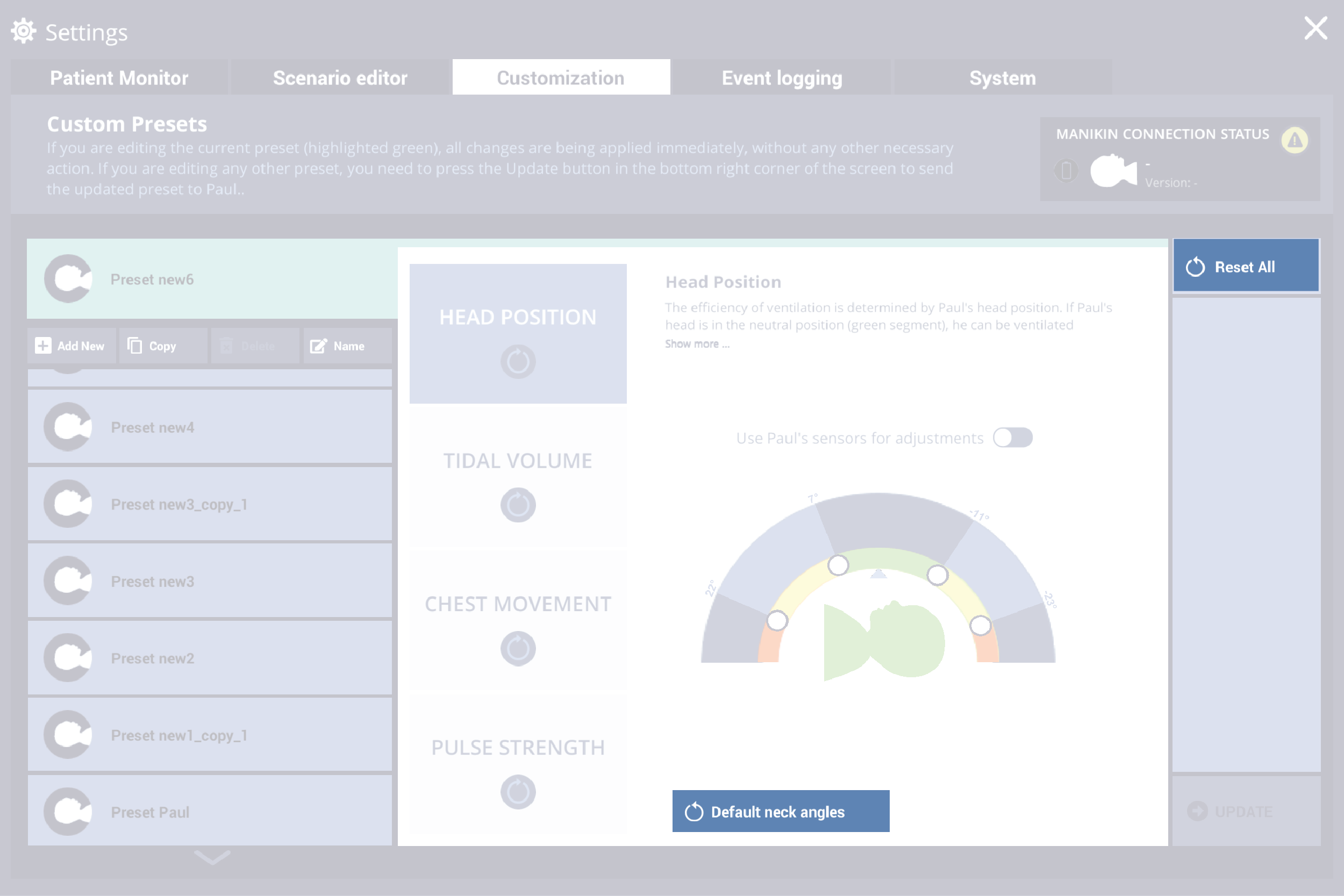The image size is (1344, 896).
Task: Click the yellow connection warning icon
Action: click(1295, 140)
